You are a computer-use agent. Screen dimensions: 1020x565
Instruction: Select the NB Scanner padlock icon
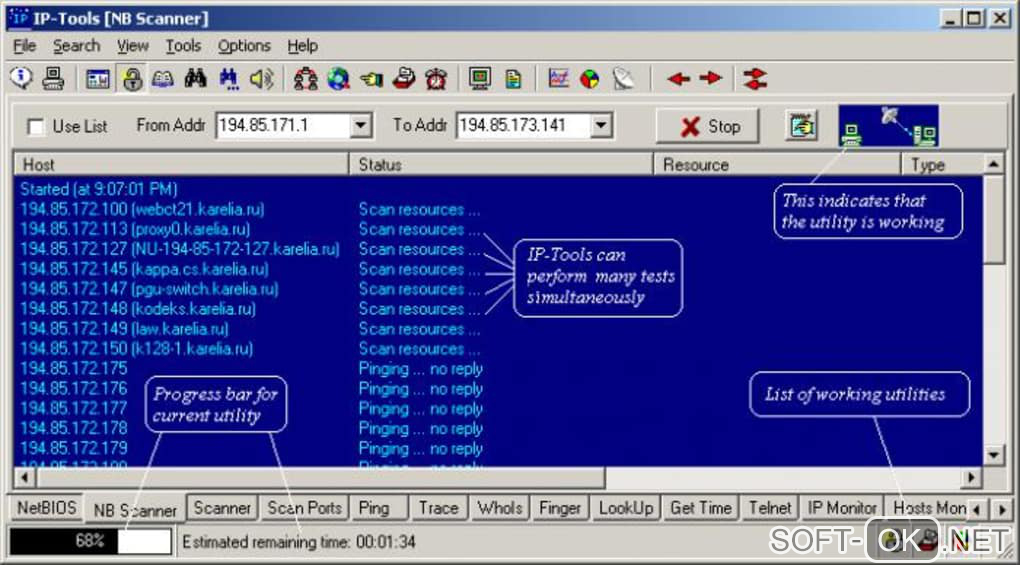132,79
